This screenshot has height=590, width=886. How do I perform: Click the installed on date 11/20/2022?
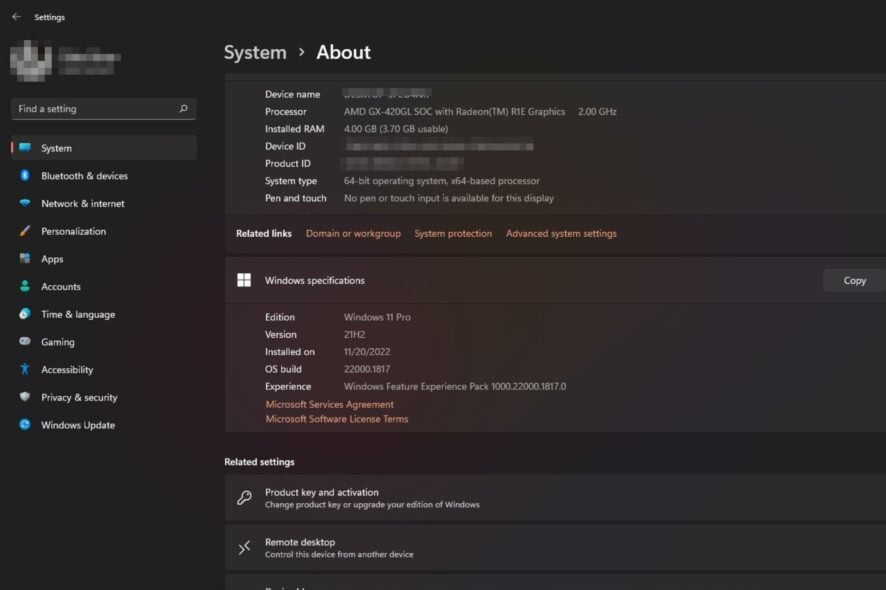pos(367,352)
